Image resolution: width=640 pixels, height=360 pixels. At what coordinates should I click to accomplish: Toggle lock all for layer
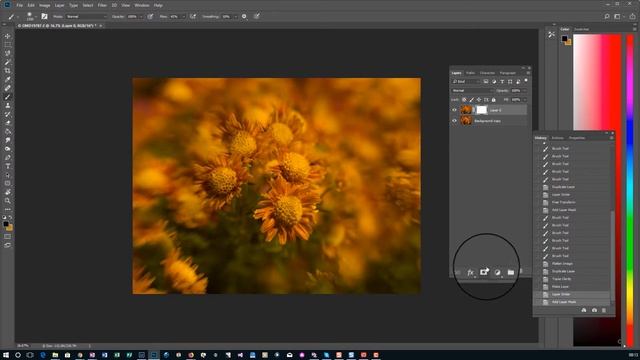click(x=493, y=100)
